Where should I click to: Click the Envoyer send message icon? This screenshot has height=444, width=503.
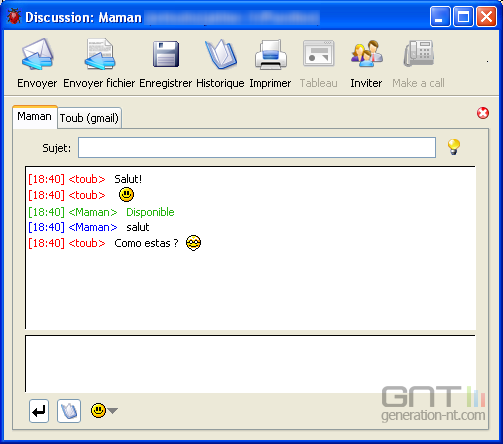[37, 54]
